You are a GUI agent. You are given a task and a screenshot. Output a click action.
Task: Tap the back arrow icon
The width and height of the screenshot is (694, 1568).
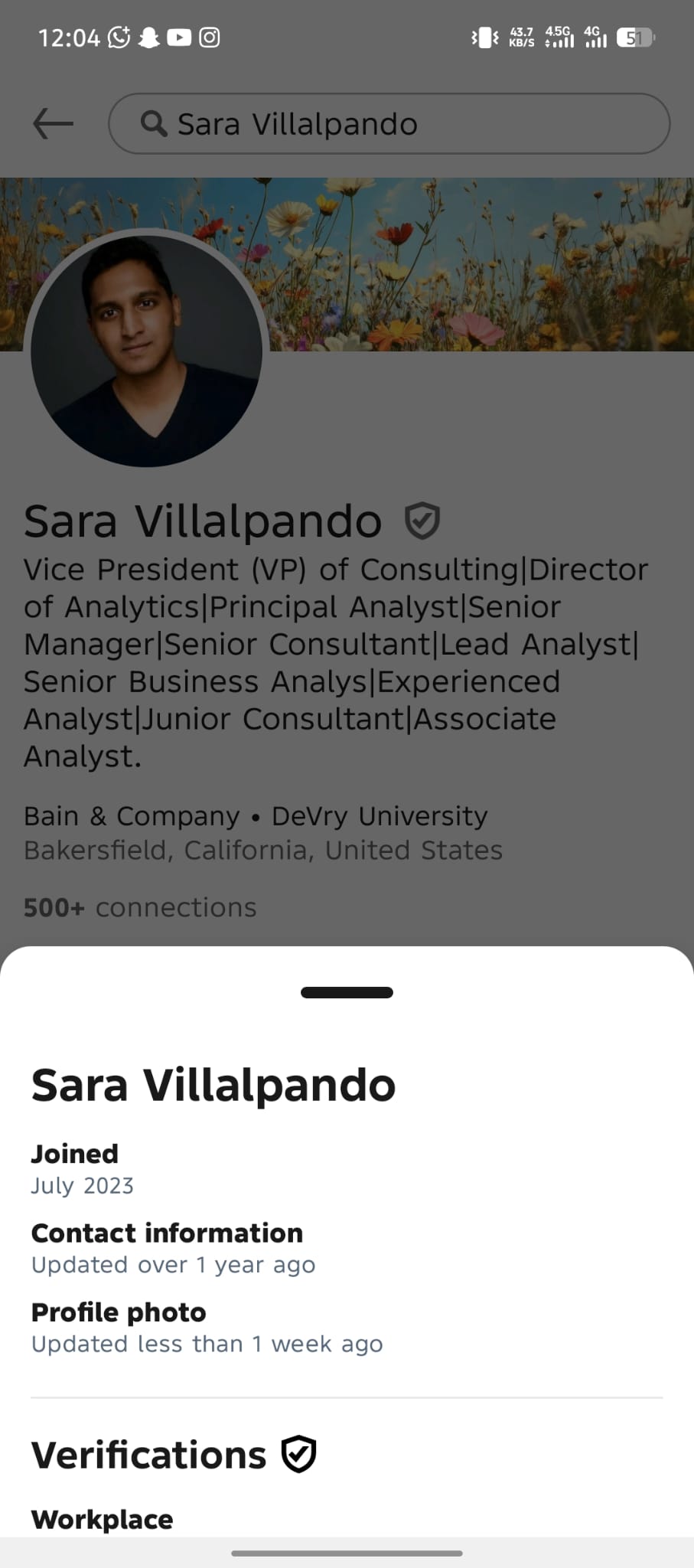pos(54,123)
